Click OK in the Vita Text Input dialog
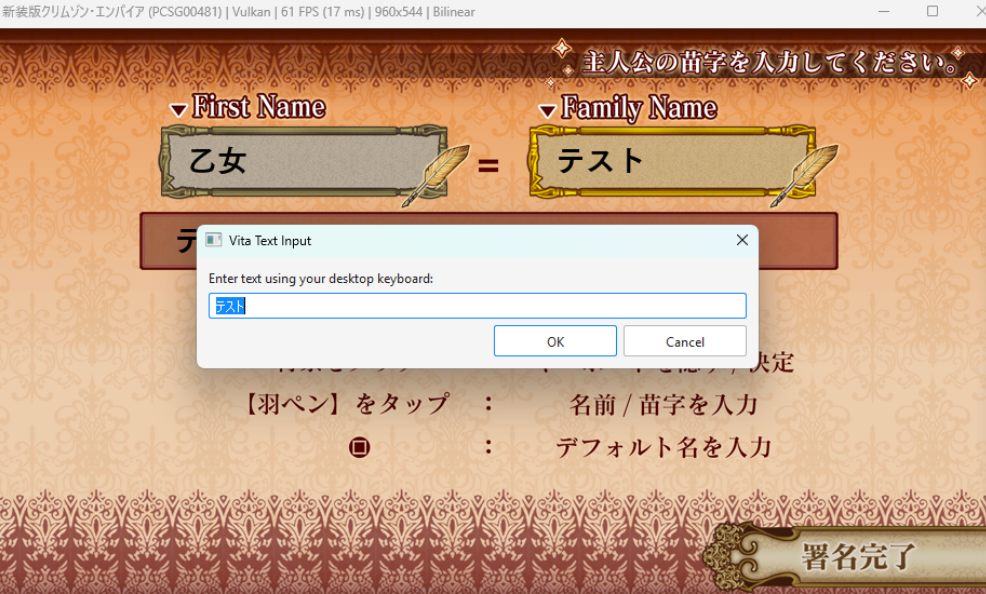The height and width of the screenshot is (594, 986). tap(555, 341)
